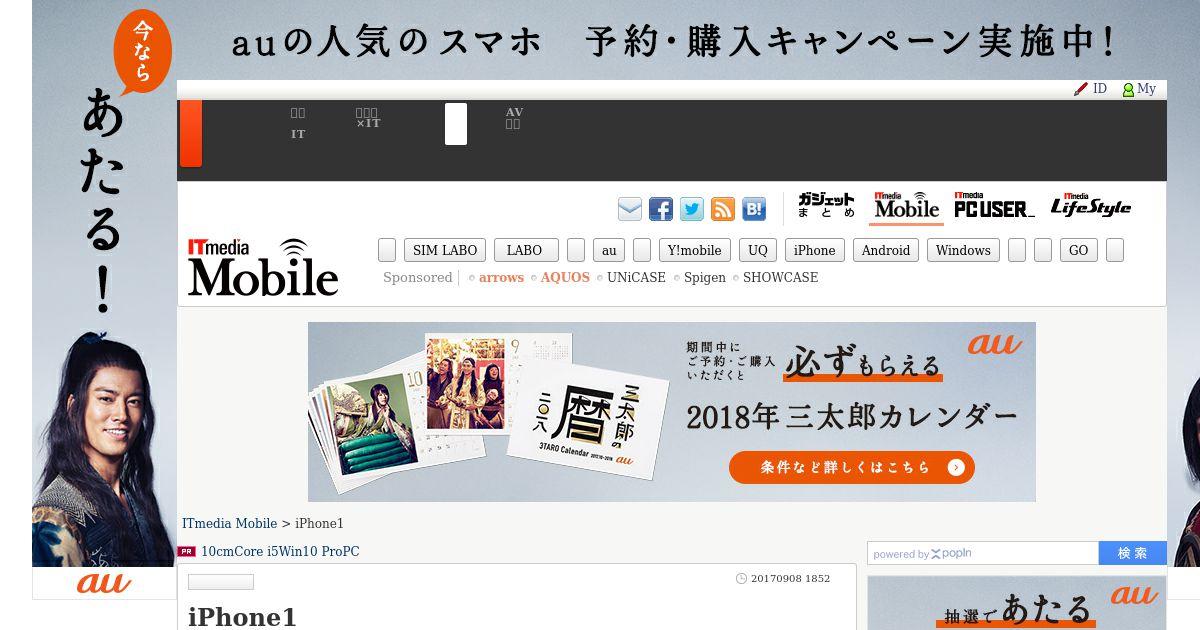This screenshot has height=630, width=1200.
Task: Open the iPhone category button
Action: [815, 250]
